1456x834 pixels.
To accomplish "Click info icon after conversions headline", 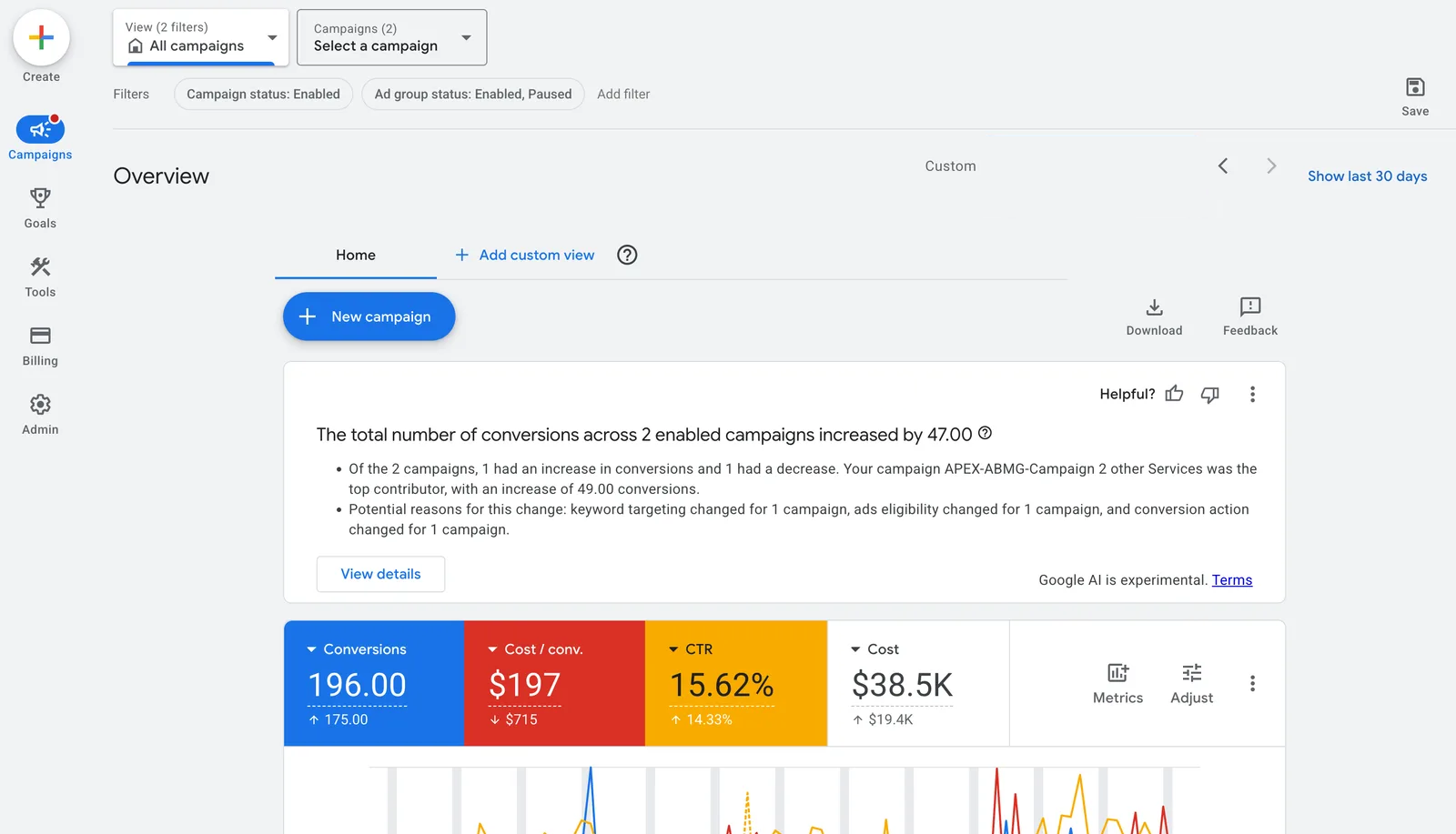I will (985, 433).
